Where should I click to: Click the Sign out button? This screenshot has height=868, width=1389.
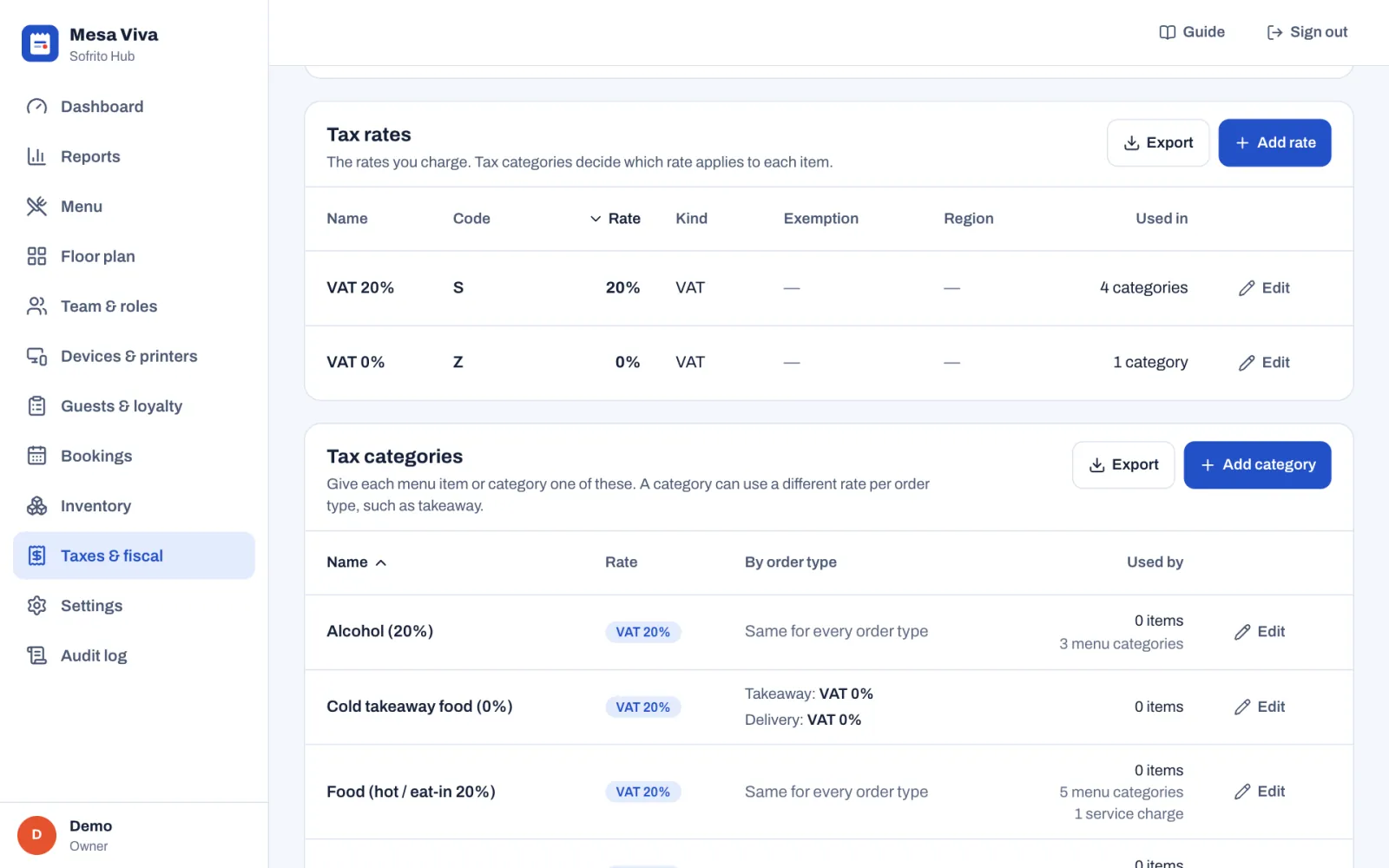pos(1307,32)
